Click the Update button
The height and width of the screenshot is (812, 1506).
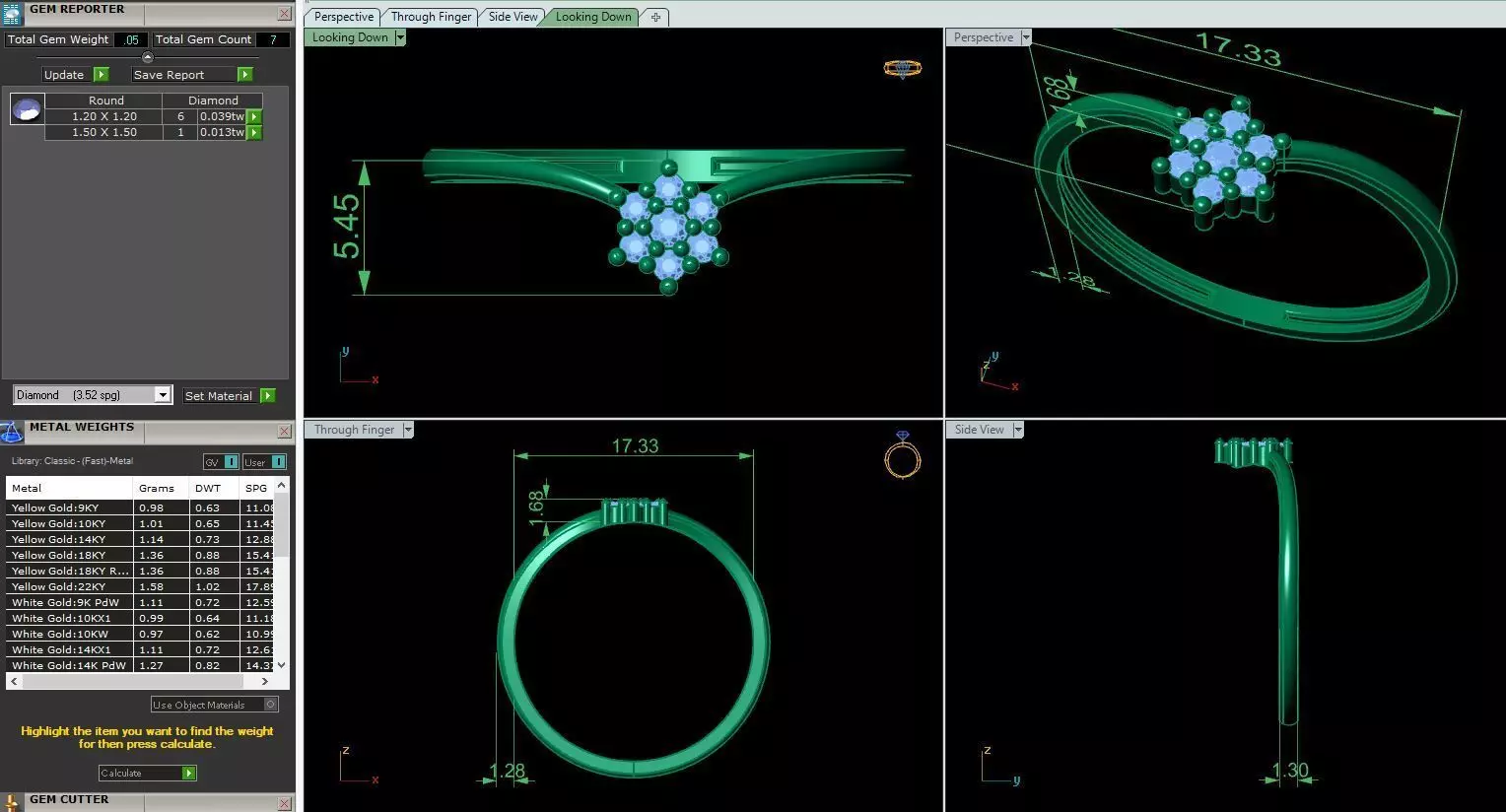64,75
